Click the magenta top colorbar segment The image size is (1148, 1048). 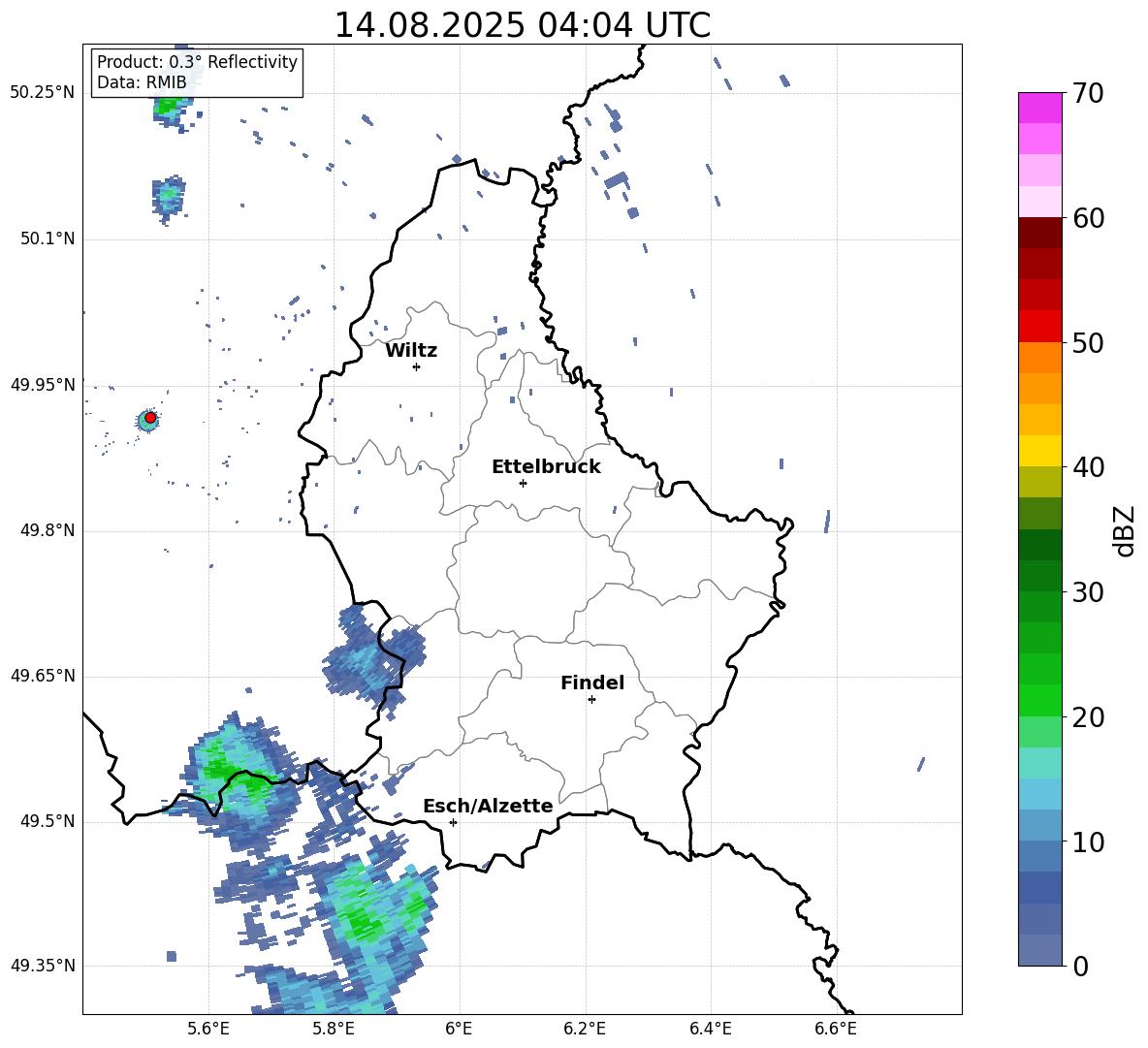click(1039, 108)
